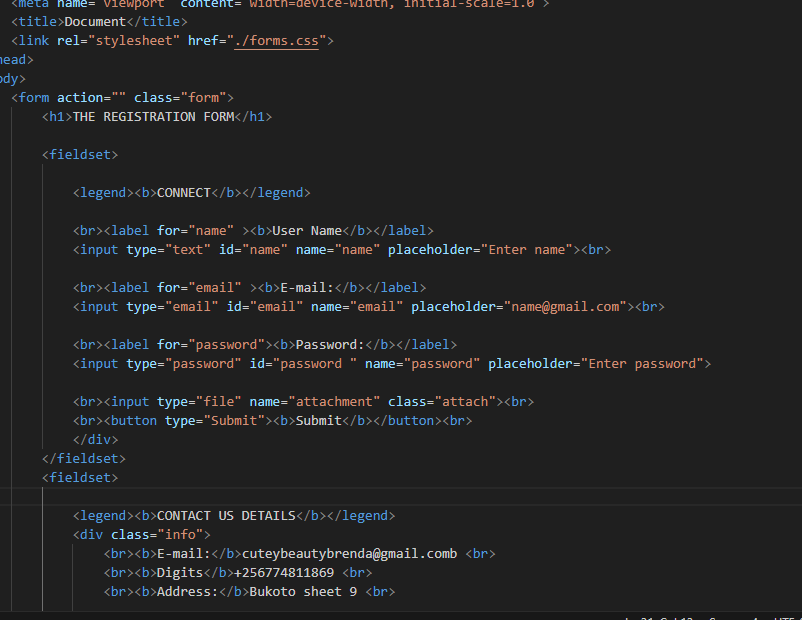This screenshot has height=620, width=802.
Task: Click the phone number +256774811869
Action: pos(284,572)
